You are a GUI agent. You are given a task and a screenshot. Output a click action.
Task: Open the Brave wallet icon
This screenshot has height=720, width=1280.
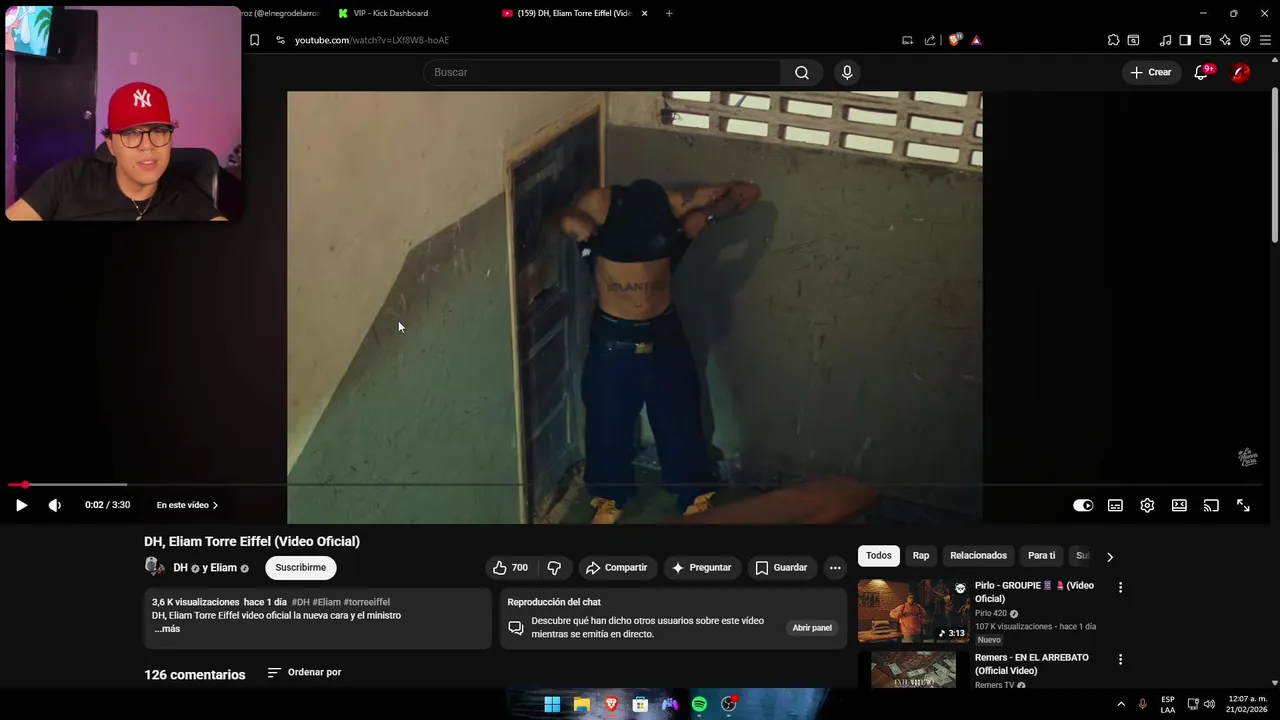coord(1205,40)
